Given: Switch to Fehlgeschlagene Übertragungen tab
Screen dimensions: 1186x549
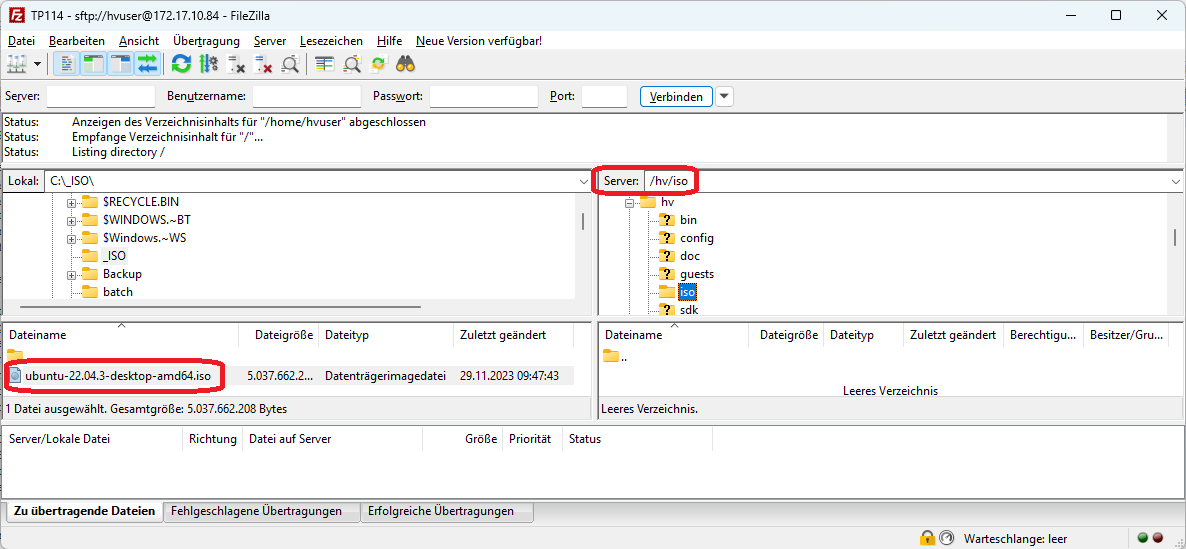Looking at the screenshot, I should tap(262, 512).
